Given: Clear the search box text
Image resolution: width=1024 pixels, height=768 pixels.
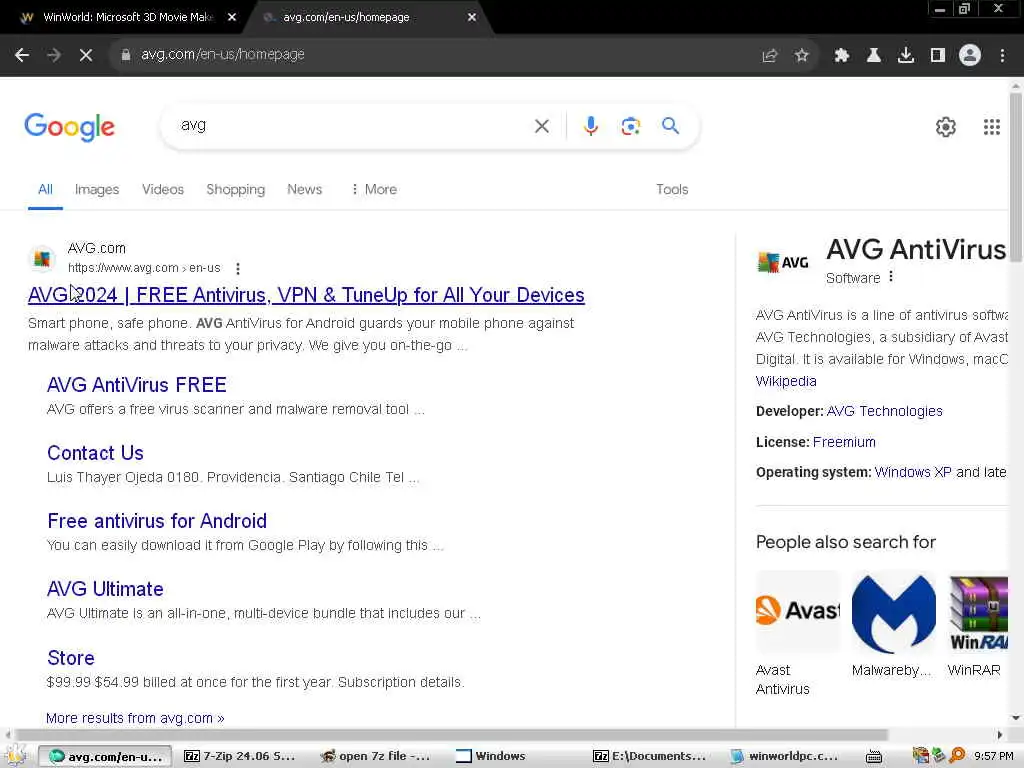Looking at the screenshot, I should [541, 126].
